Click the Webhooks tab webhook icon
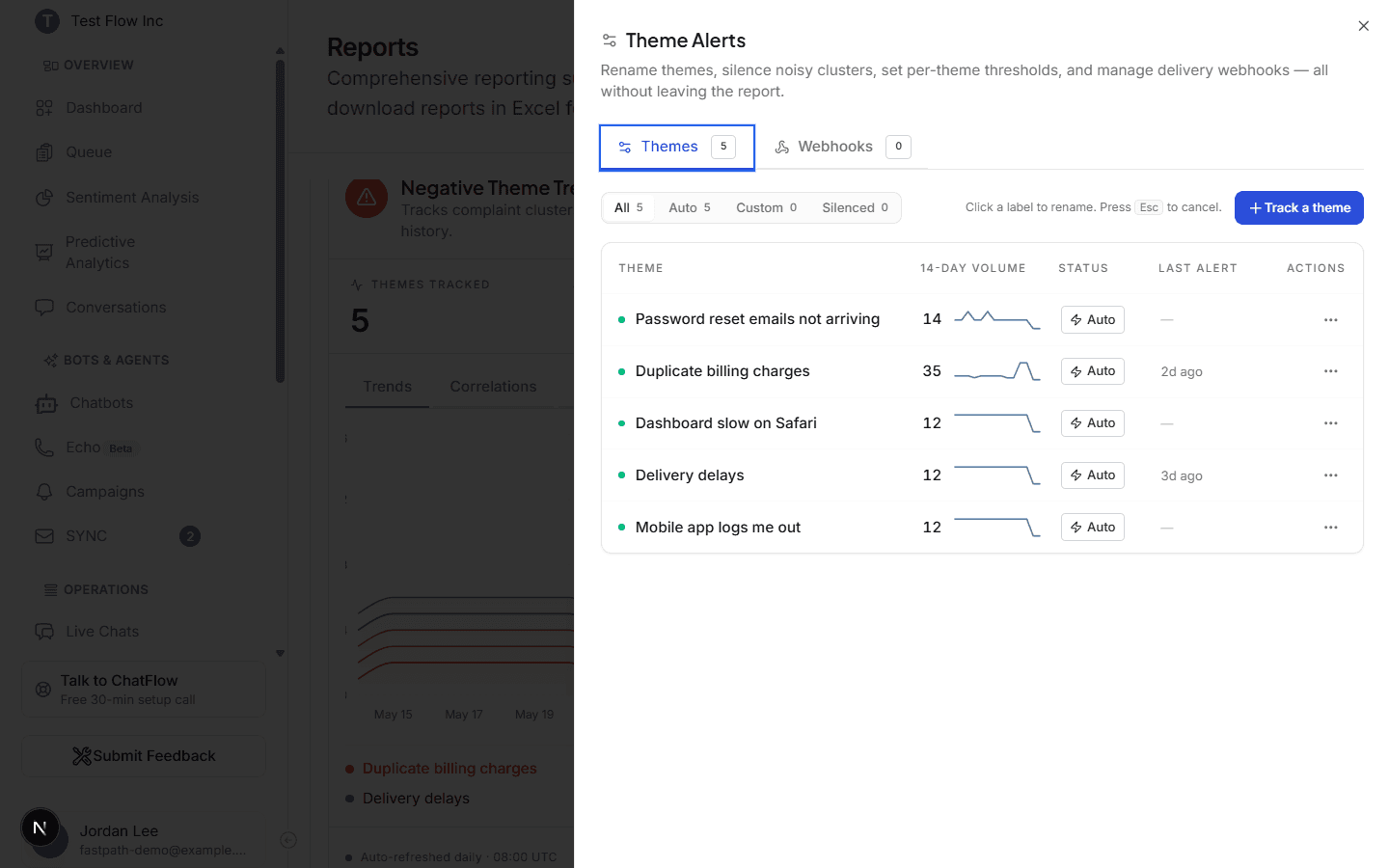 point(782,148)
